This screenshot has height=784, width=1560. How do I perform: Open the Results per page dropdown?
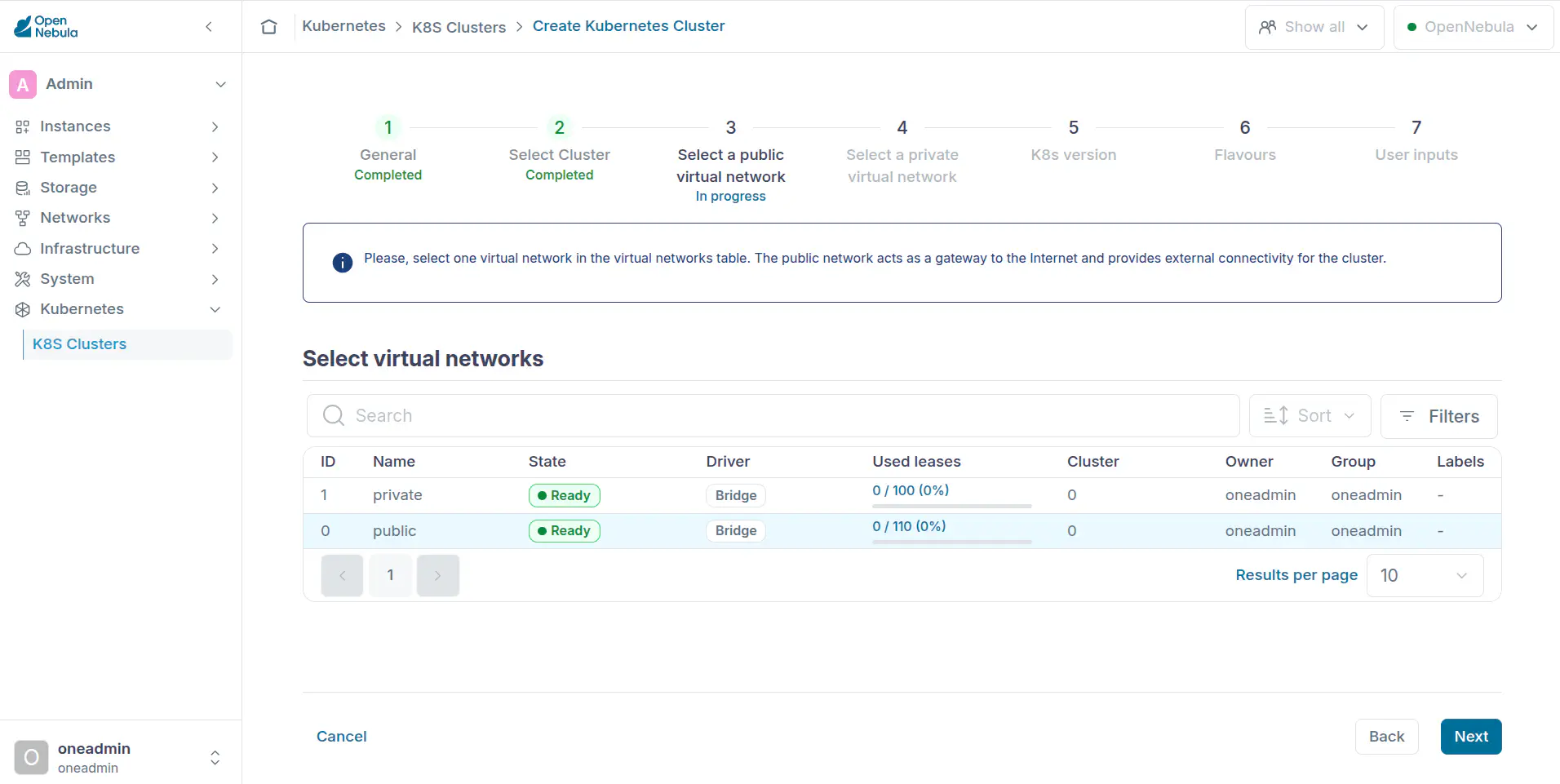coord(1425,575)
